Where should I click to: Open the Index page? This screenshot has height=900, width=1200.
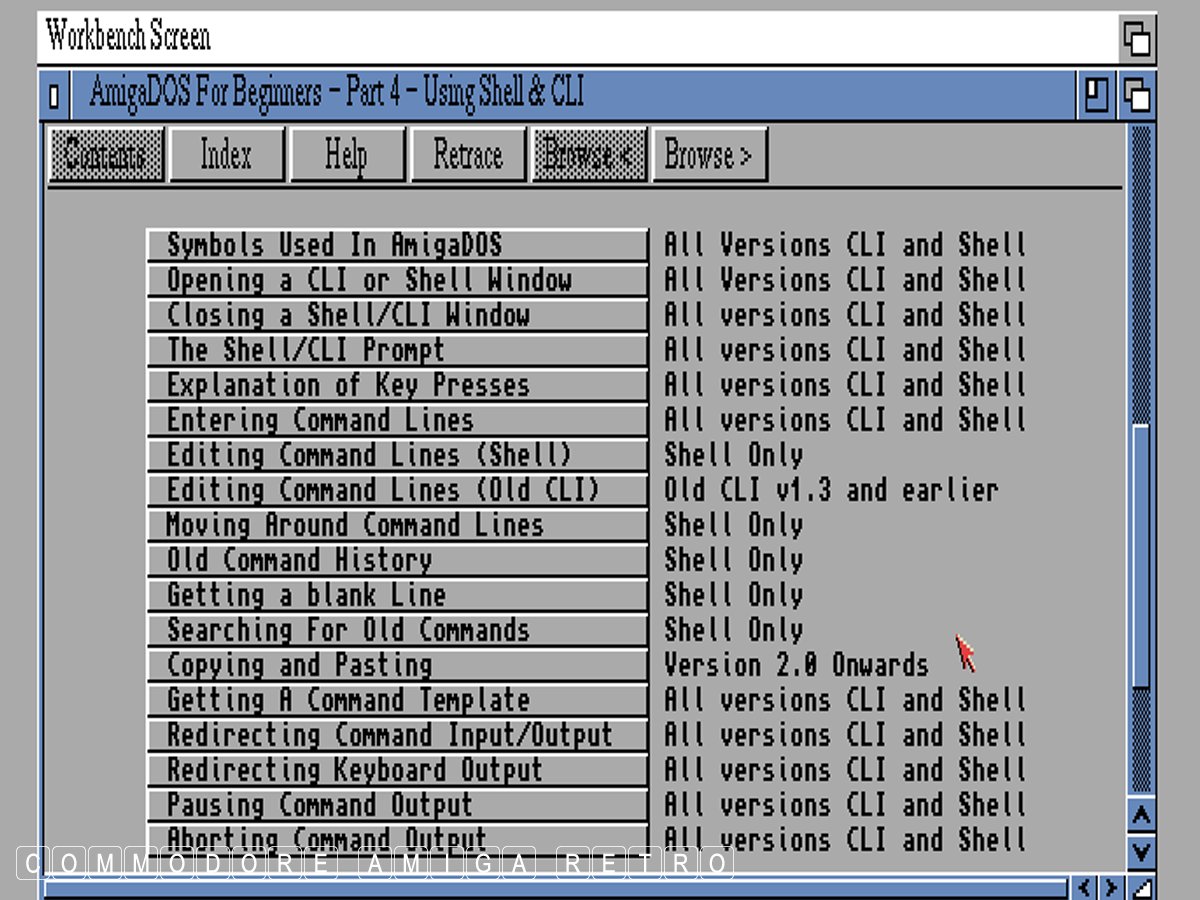click(x=226, y=155)
